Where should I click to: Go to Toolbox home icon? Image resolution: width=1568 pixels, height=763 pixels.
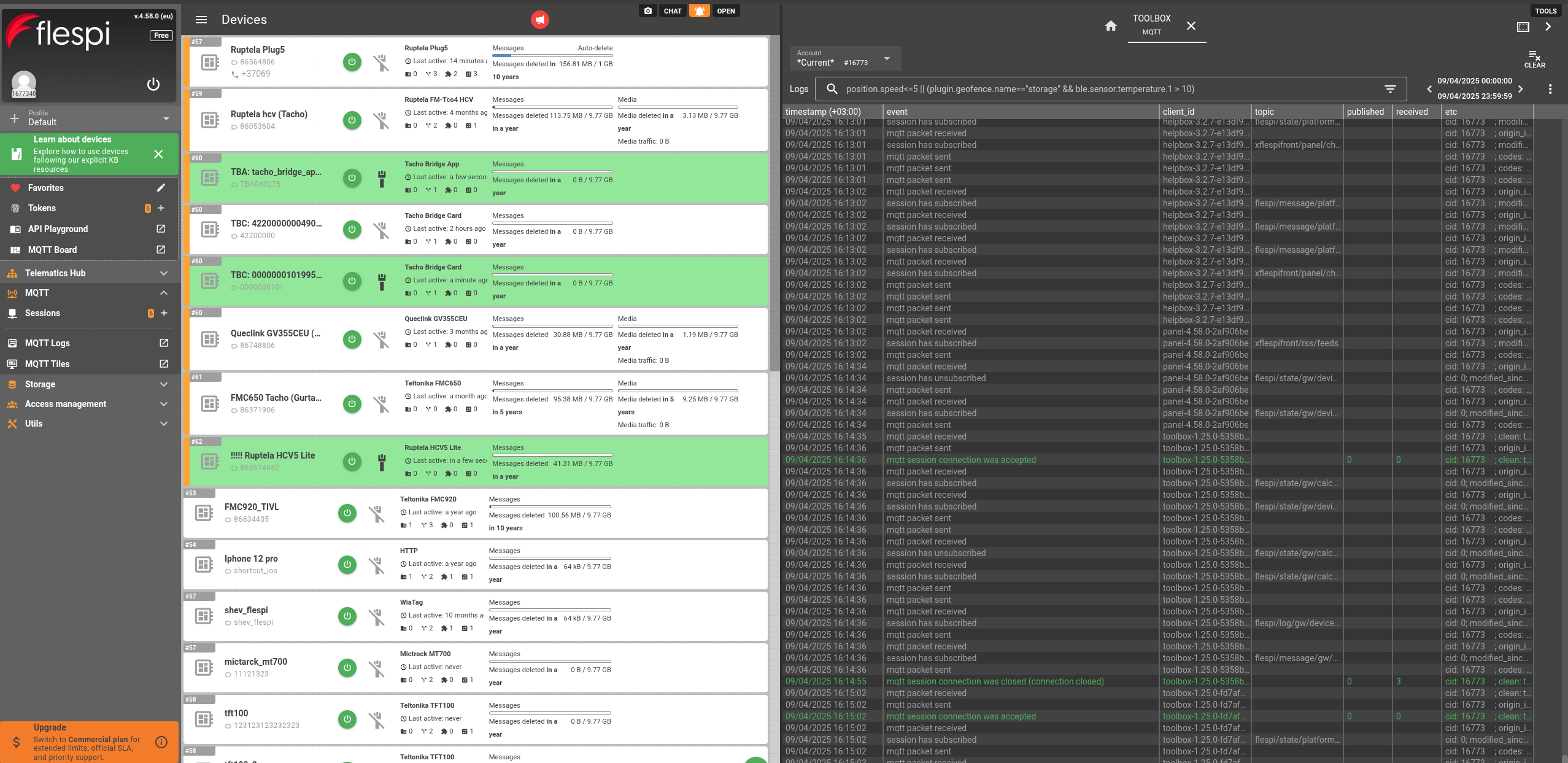tap(1110, 26)
